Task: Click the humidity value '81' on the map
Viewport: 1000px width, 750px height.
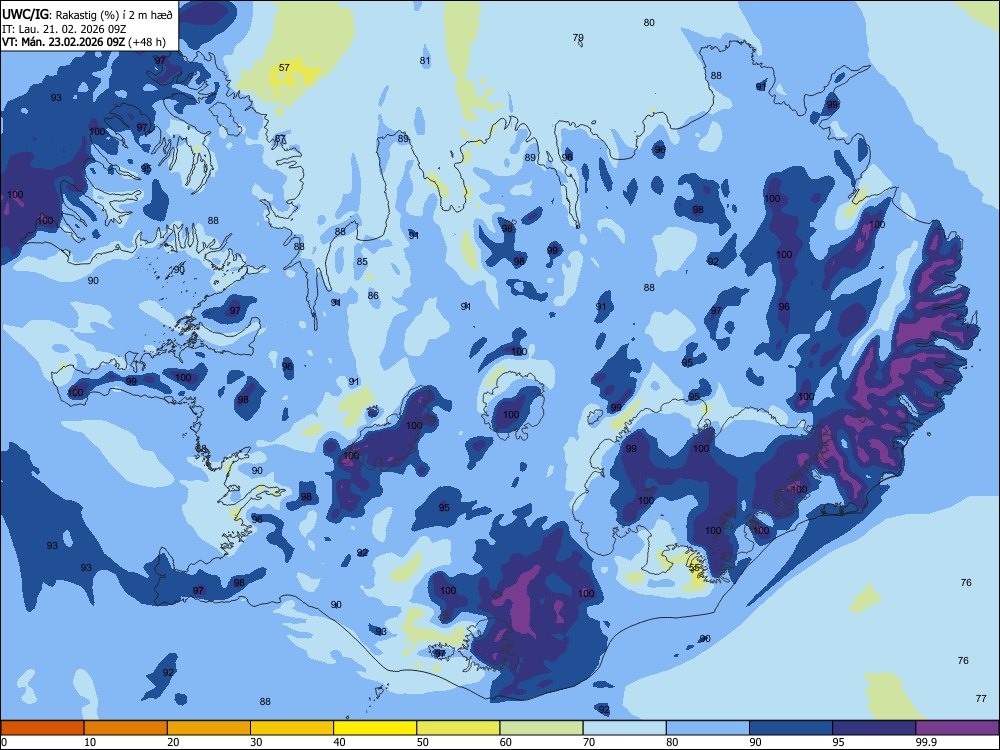Action: 425,61
